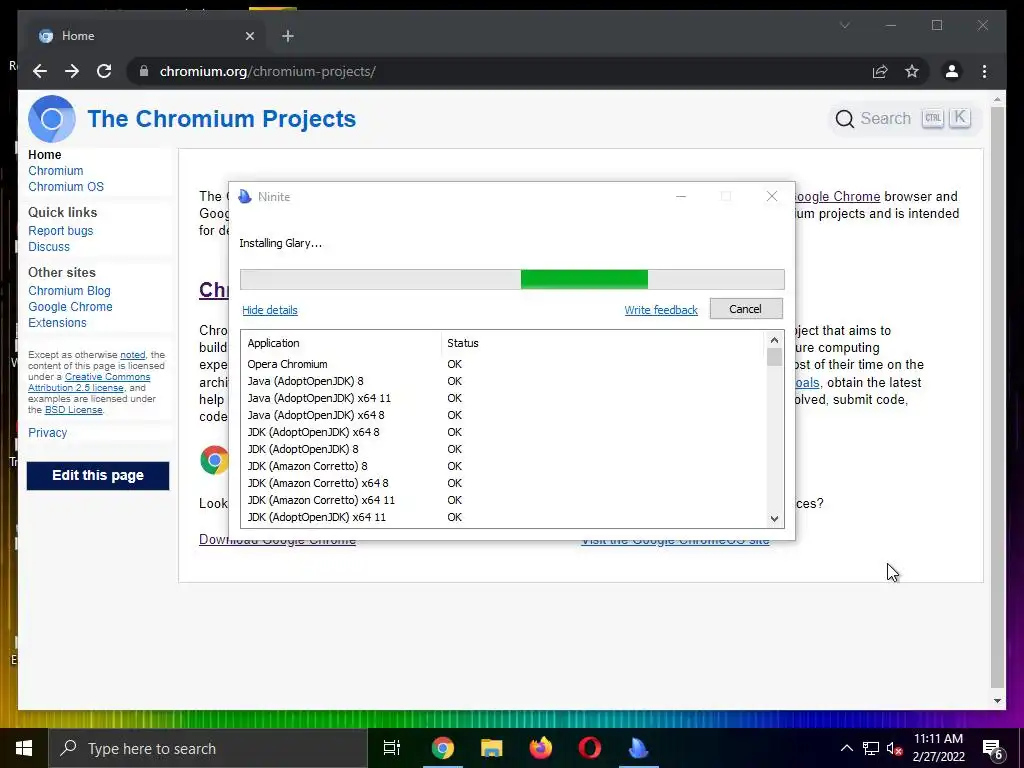Select the Java (AdoptOpenJDK) 8 row
The width and height of the screenshot is (1024, 768).
pos(503,381)
